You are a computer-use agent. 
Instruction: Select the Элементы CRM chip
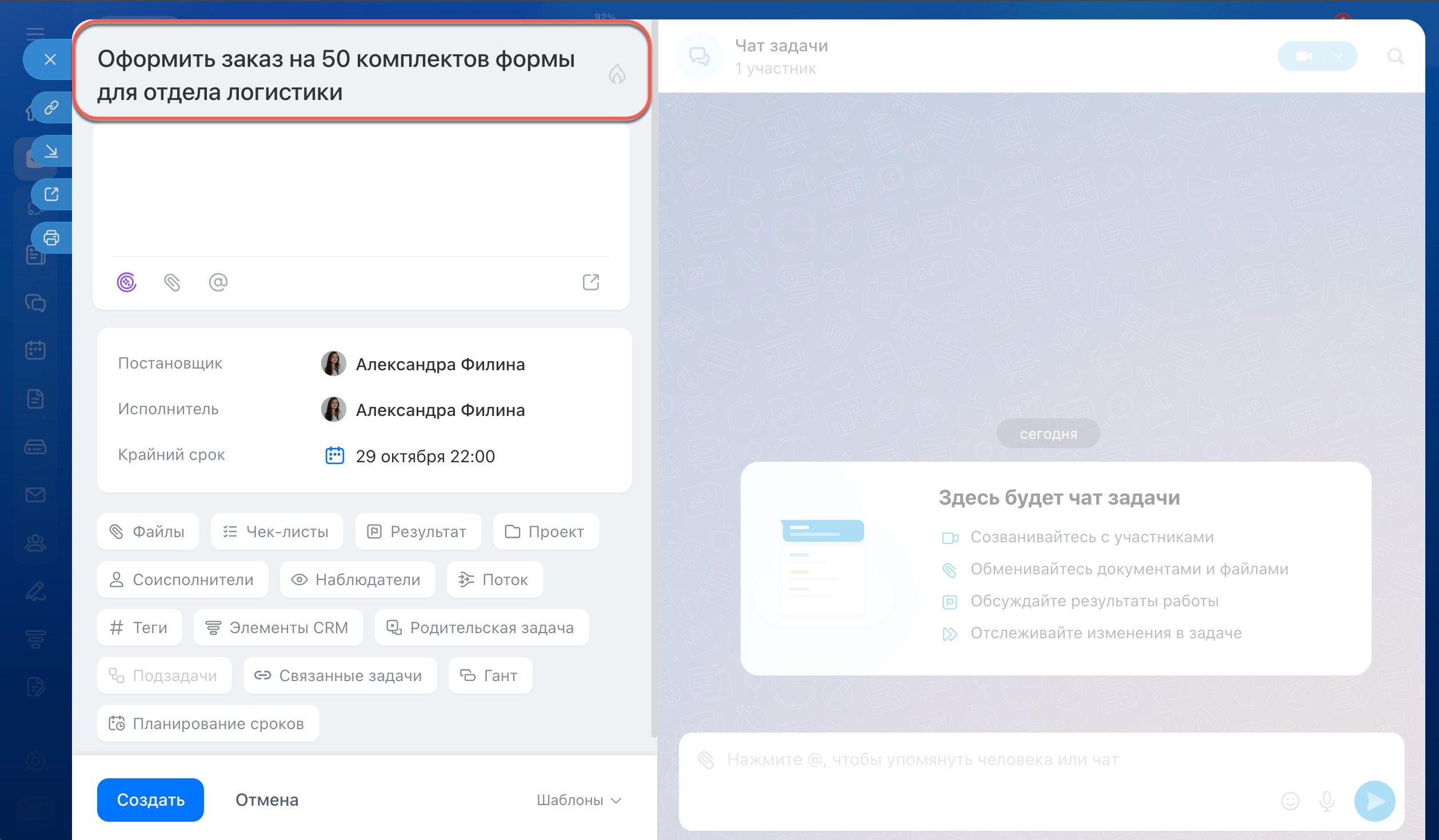click(278, 627)
